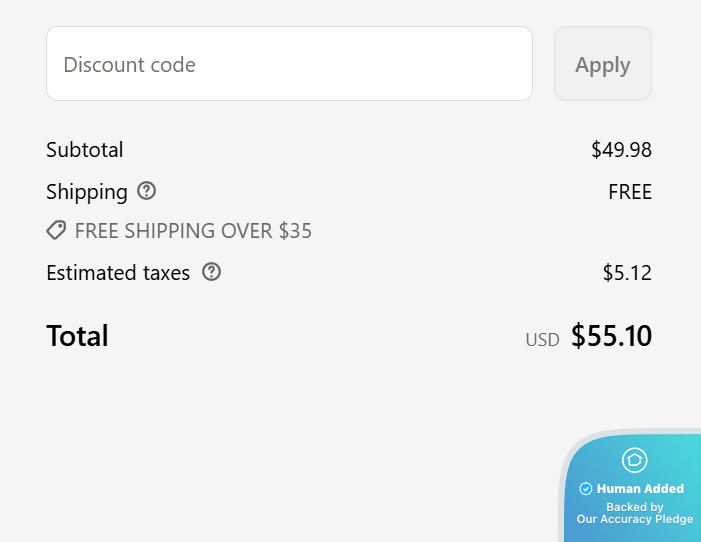Viewport: 701px width, 542px height.
Task: Click the Estimated taxes help icon
Action: tap(211, 272)
